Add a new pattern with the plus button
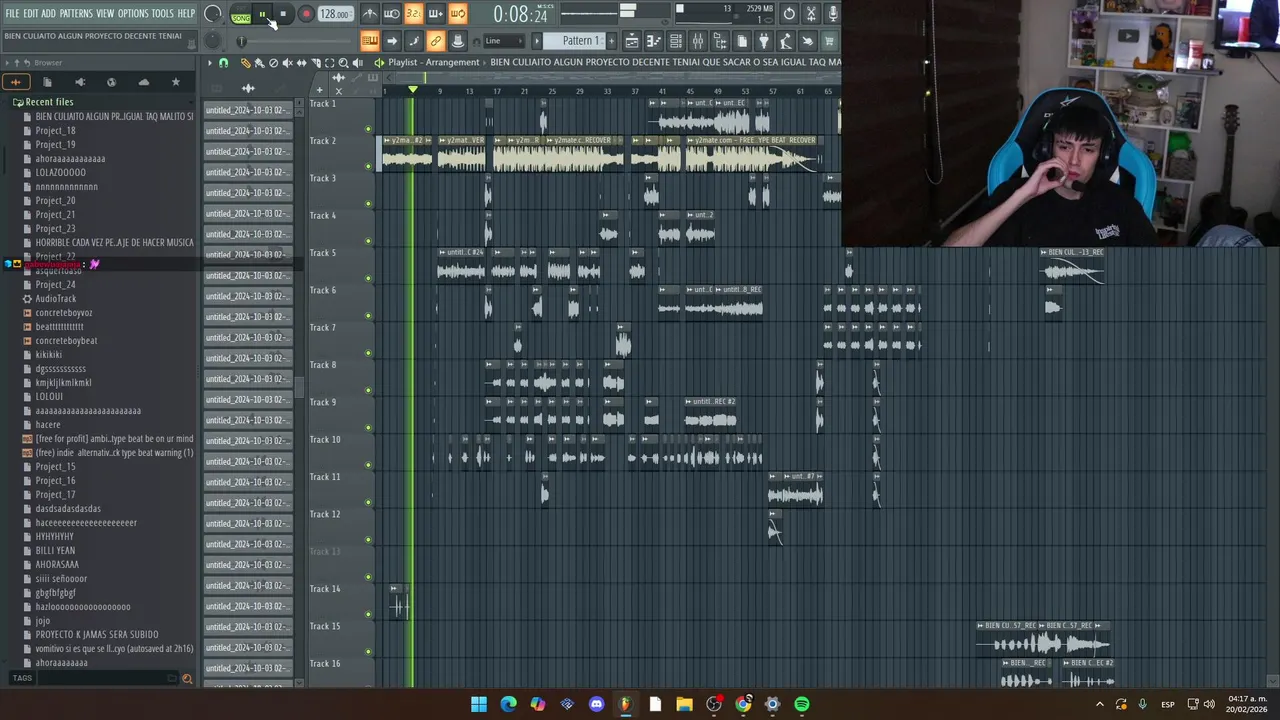Screen dimensions: 1280x720 [611, 41]
